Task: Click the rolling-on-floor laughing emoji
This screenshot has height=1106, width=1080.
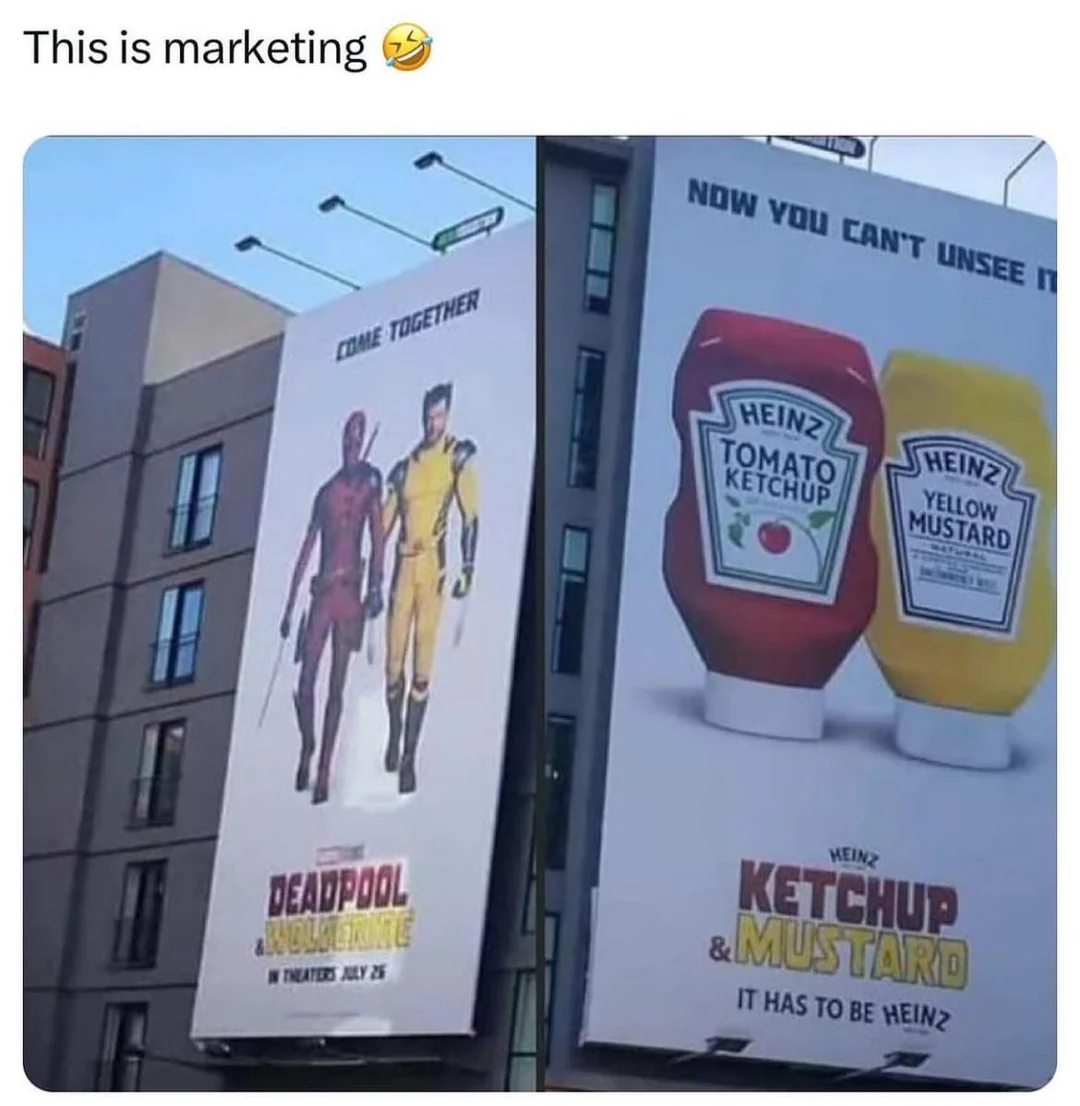Action: 407,47
